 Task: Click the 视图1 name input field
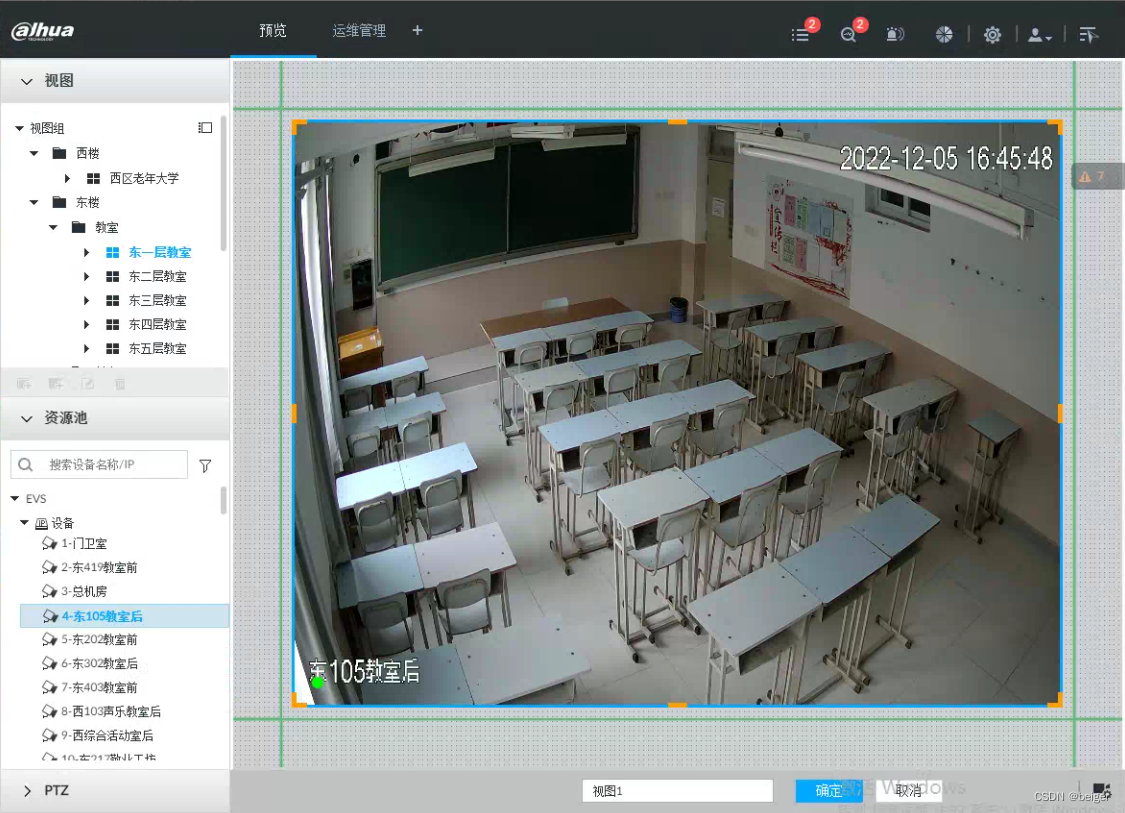(677, 791)
